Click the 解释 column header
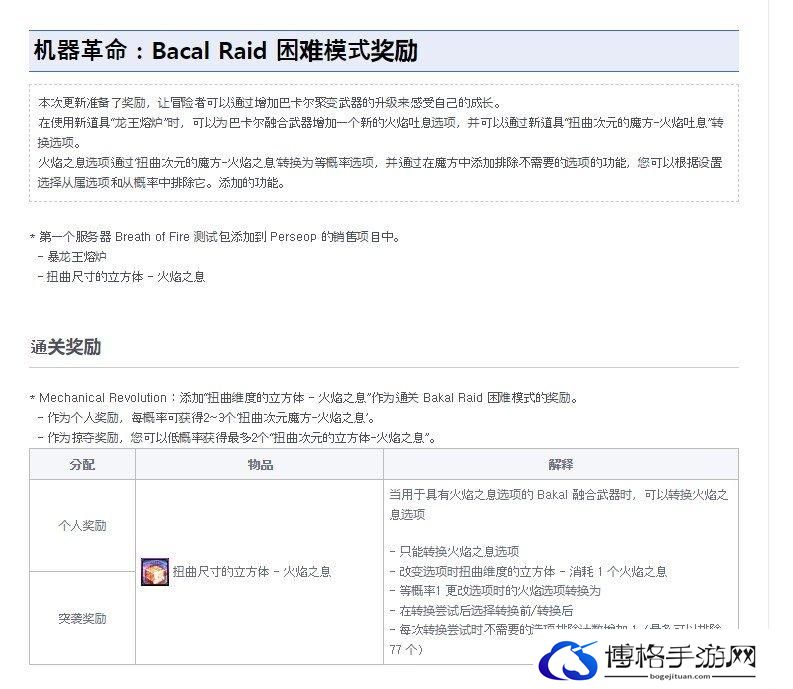This screenshot has width=793, height=689. pos(561,464)
